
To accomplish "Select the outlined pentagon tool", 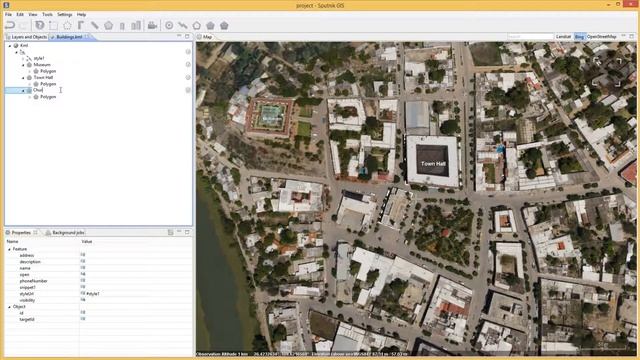I will click(197, 25).
